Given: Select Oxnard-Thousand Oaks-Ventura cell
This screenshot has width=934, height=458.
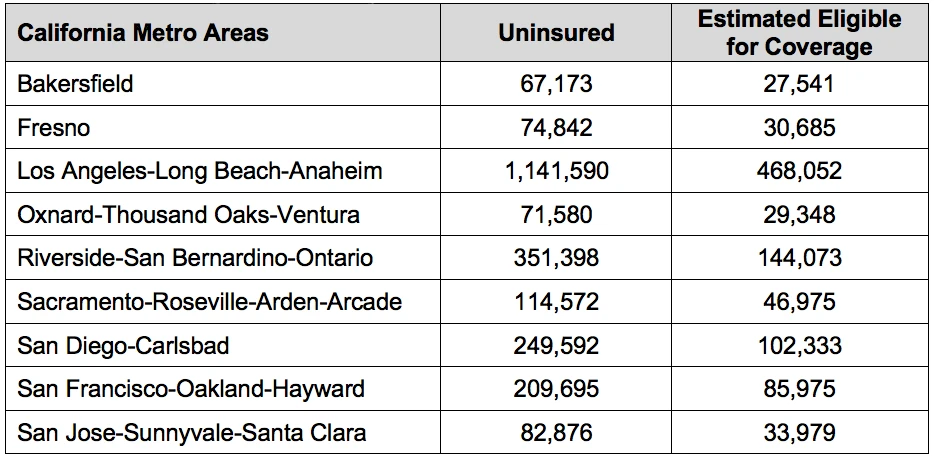Looking at the screenshot, I should click(x=188, y=214).
